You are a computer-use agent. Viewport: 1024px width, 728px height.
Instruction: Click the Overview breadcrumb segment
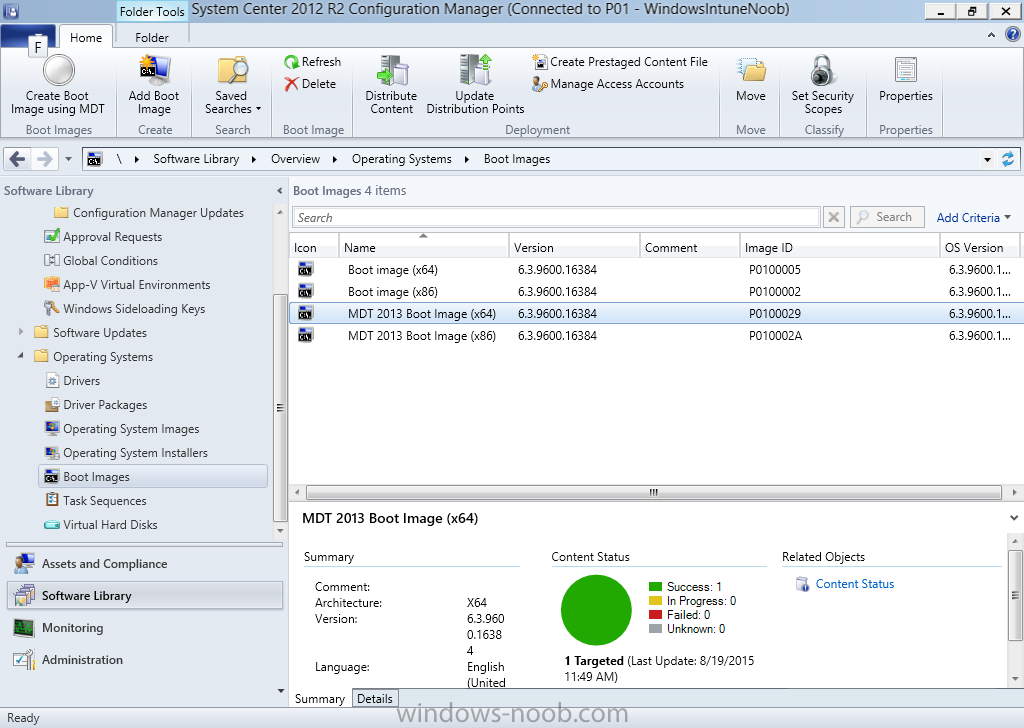click(x=295, y=159)
